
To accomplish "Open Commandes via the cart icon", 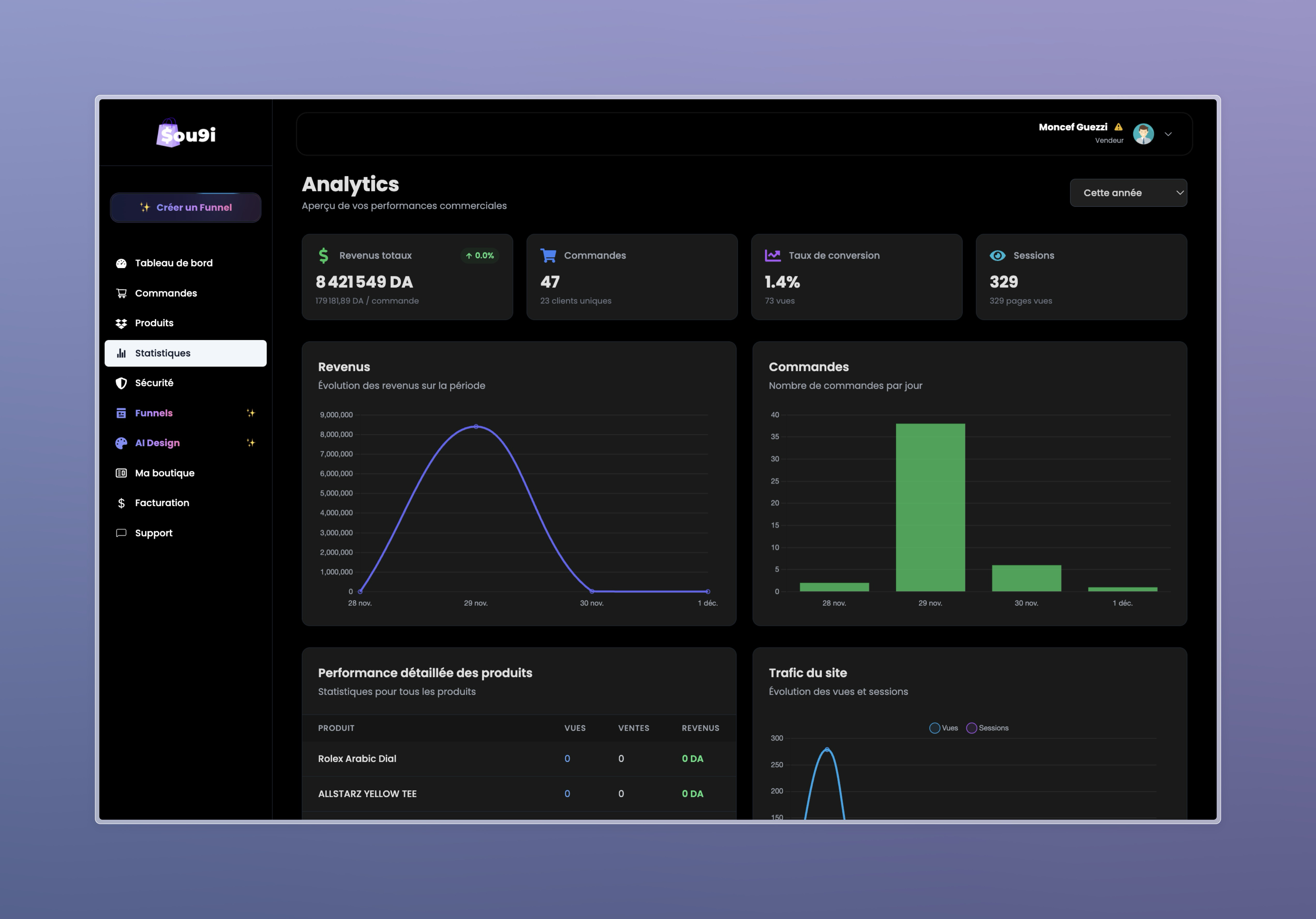I will (121, 293).
